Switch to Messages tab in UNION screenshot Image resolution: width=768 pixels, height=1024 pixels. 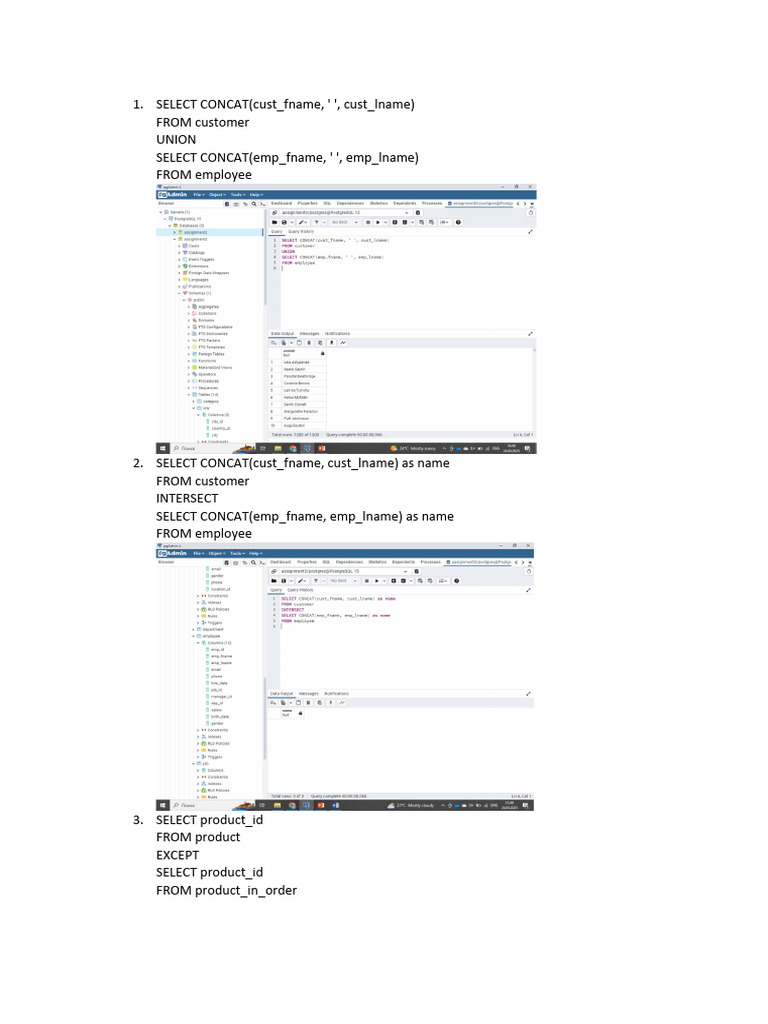(310, 334)
